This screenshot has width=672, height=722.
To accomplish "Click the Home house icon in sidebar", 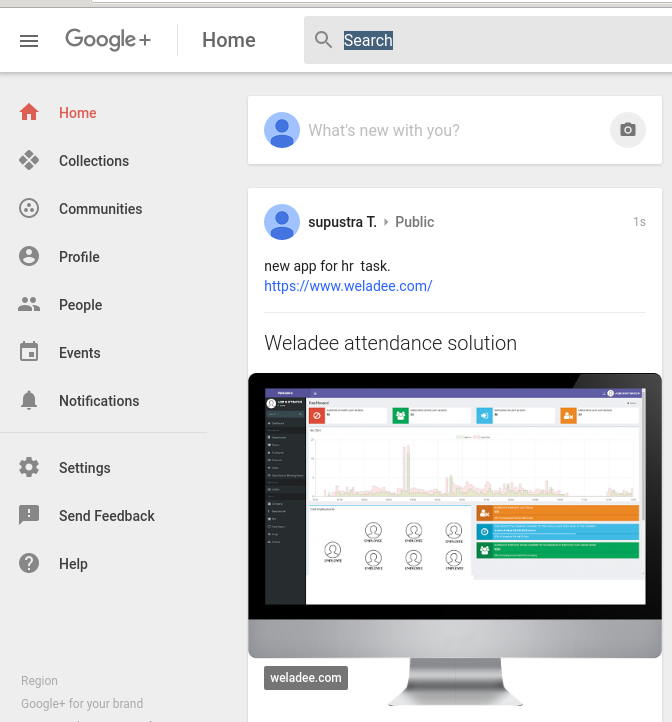I will pyautogui.click(x=29, y=112).
